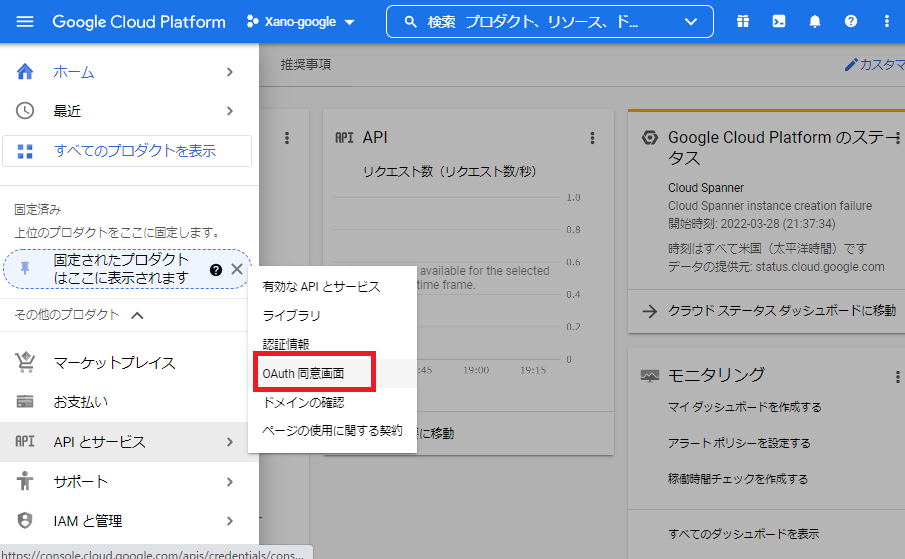Click すべてのプロダクトを表示 button
905x559 pixels.
(x=127, y=151)
